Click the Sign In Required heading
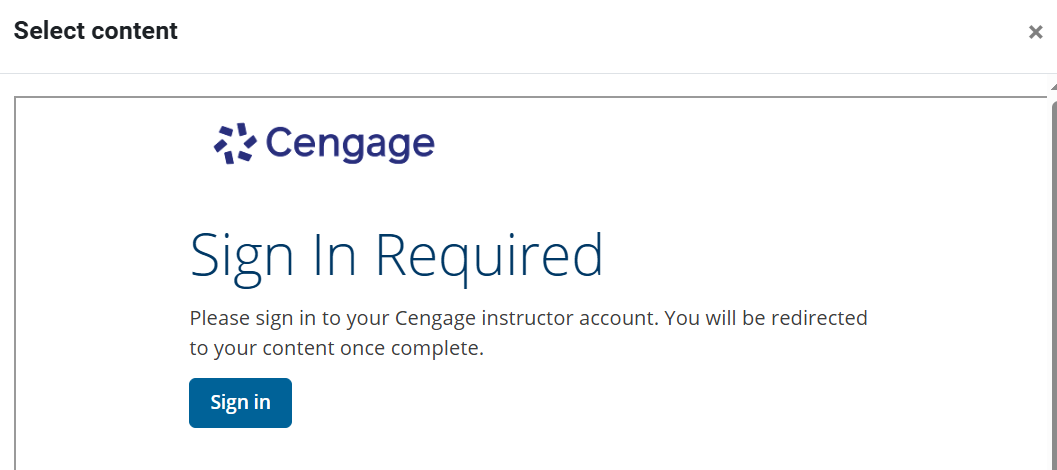 pyautogui.click(x=396, y=256)
